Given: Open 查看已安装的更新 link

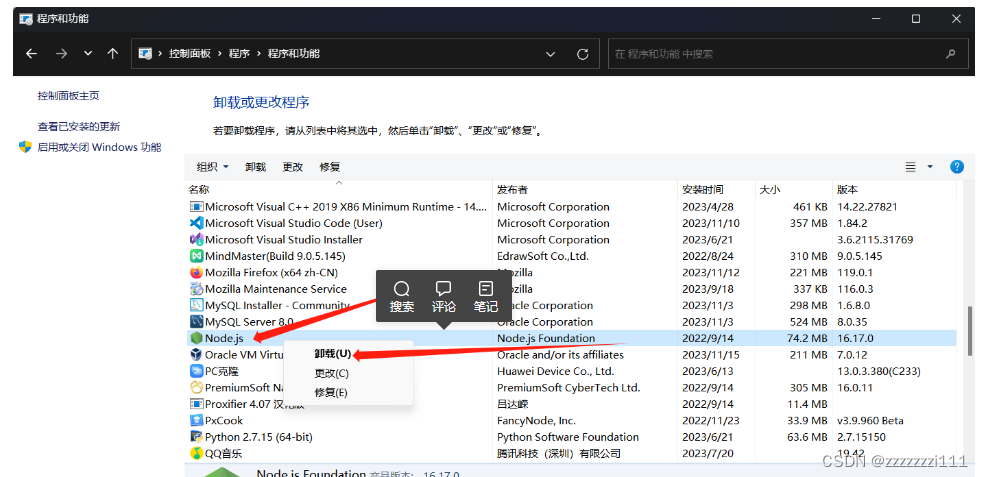Looking at the screenshot, I should [x=78, y=127].
